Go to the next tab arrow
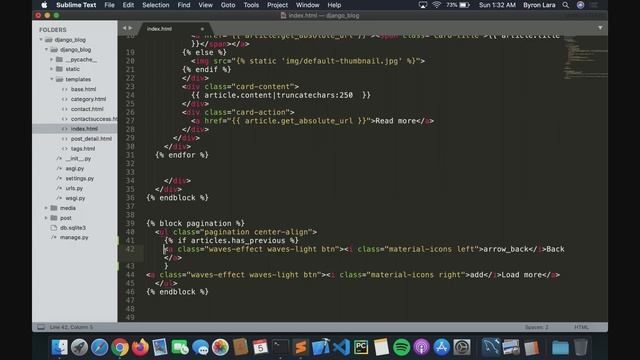This screenshot has height=360, width=640. [x=131, y=28]
